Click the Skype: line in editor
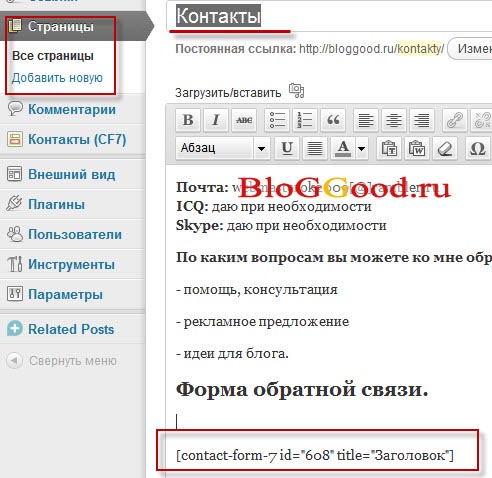 (x=281, y=226)
